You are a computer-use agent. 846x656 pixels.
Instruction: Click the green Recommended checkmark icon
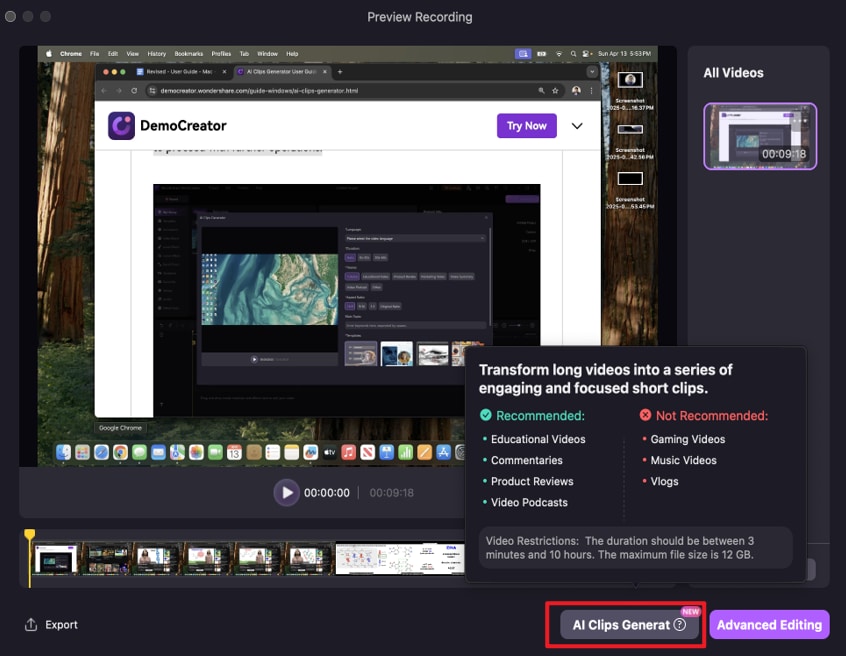click(486, 415)
